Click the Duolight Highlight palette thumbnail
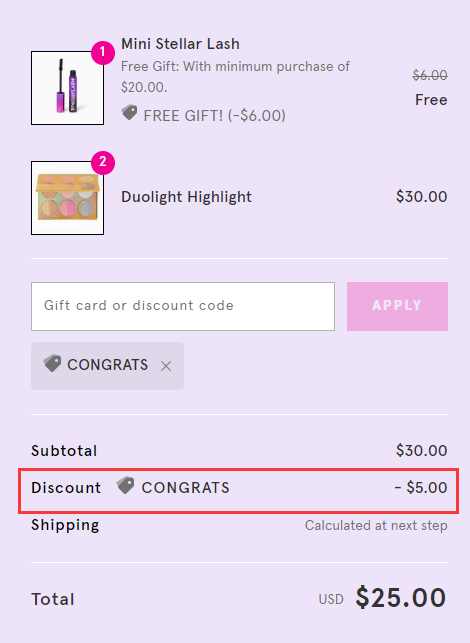Screen dimensions: 470x643 [x=67, y=198]
